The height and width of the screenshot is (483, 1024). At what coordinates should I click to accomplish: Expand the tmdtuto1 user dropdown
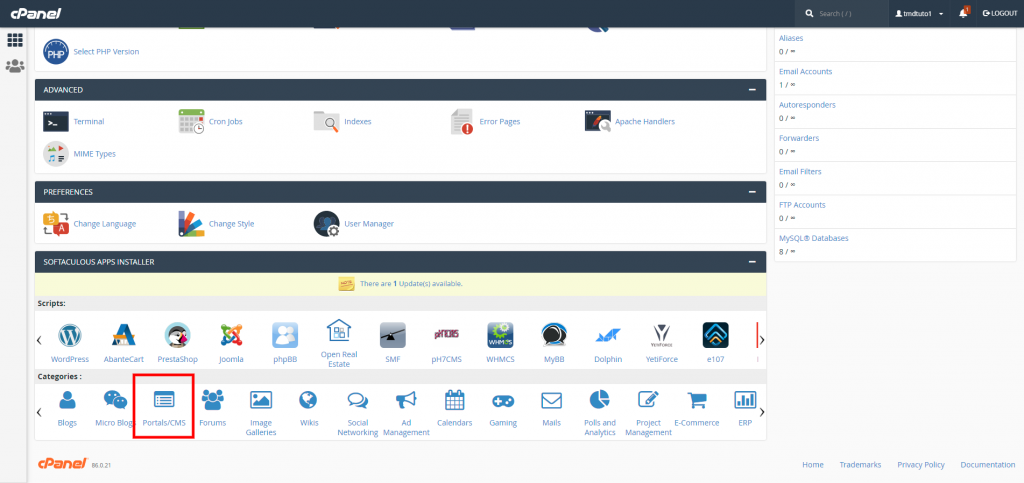click(917, 13)
